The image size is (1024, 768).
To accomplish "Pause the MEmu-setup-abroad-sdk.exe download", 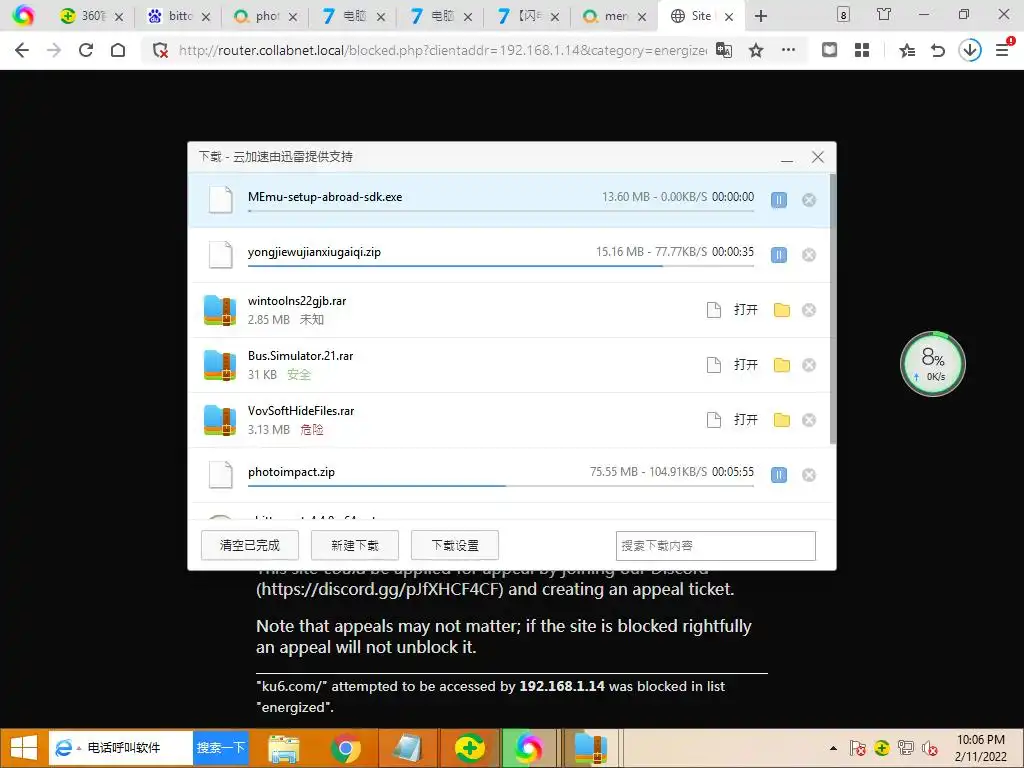I will pyautogui.click(x=778, y=200).
